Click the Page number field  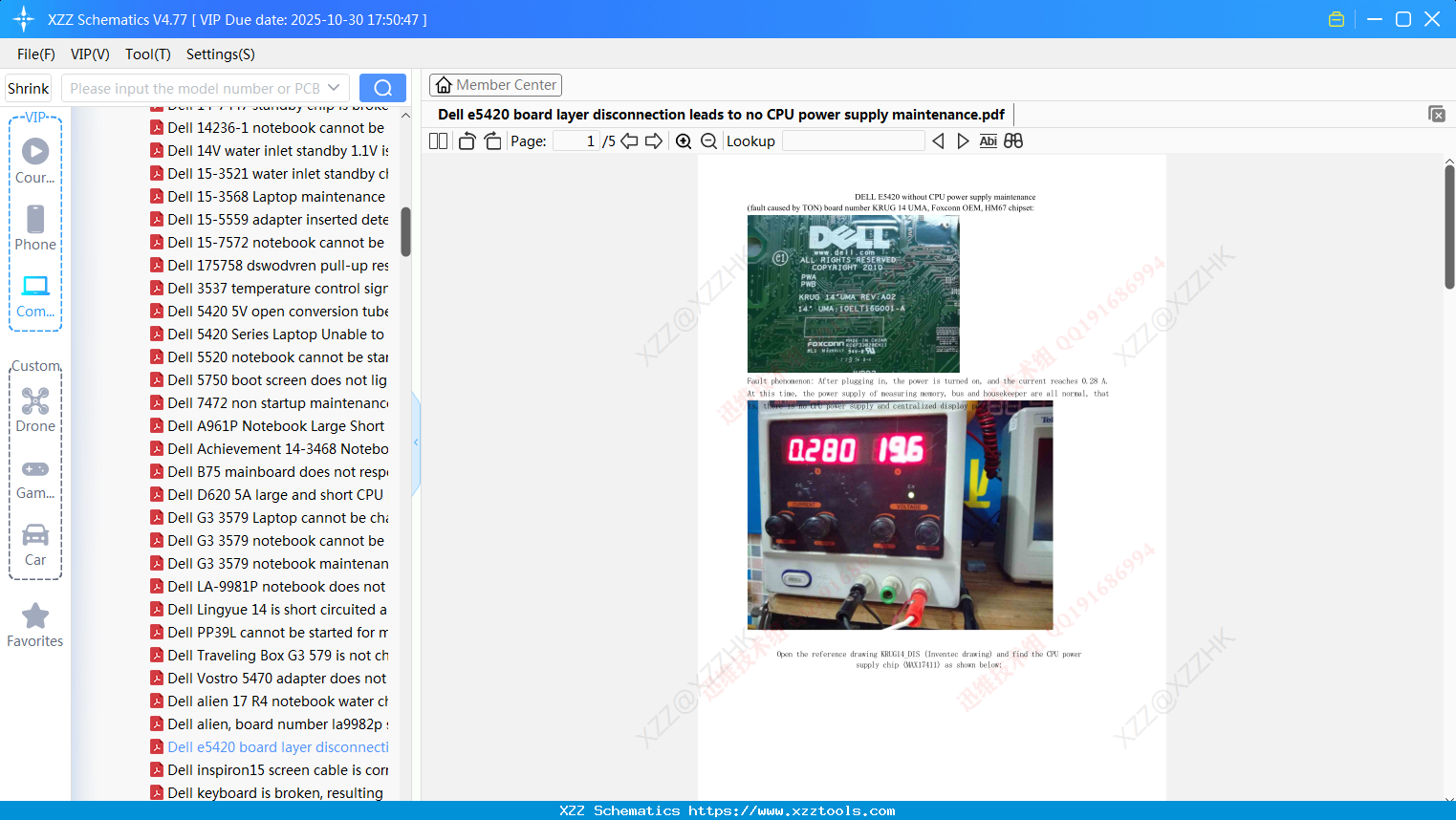click(x=577, y=140)
